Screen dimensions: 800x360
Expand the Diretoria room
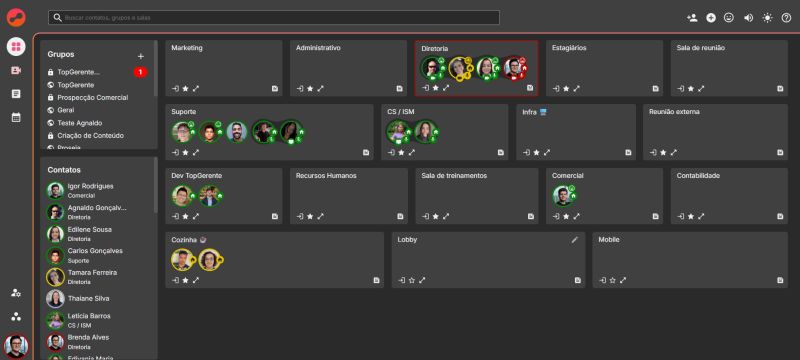click(446, 88)
